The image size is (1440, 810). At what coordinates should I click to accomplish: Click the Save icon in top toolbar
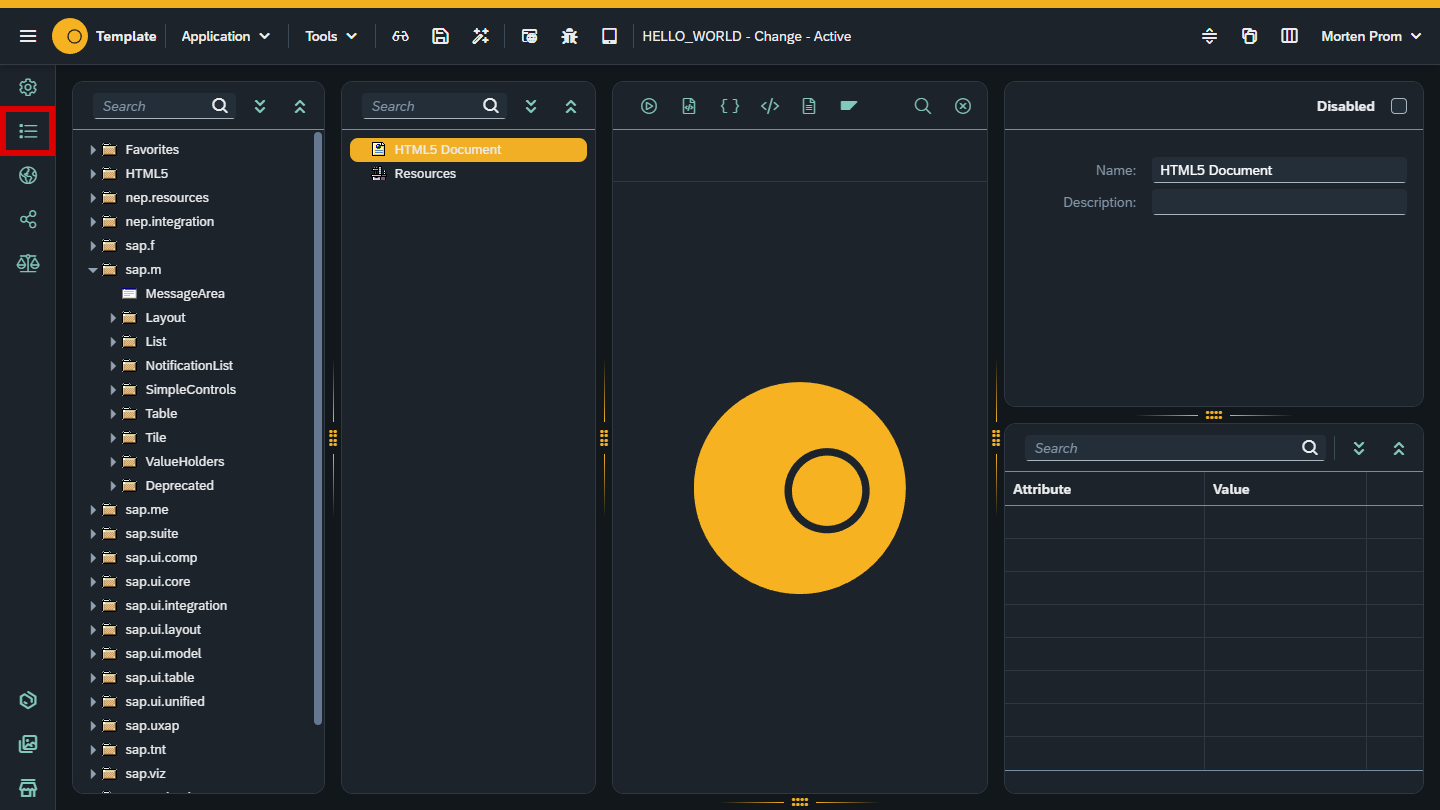coord(440,36)
